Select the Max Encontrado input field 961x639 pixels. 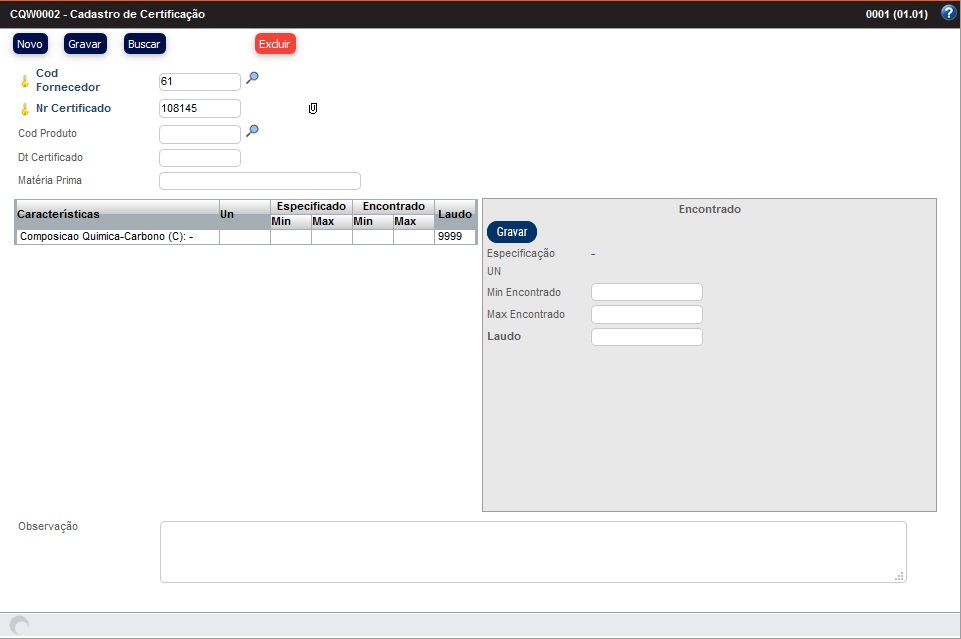[647, 315]
